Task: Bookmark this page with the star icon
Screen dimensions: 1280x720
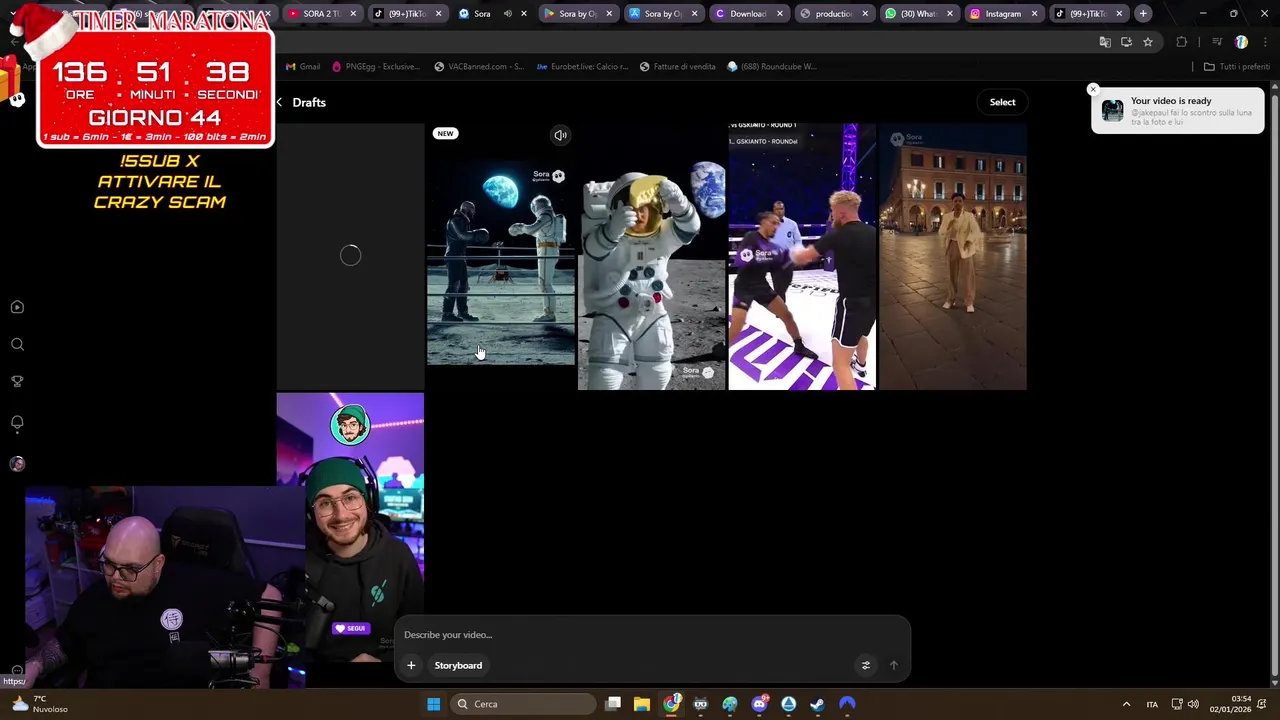Action: tap(1148, 42)
